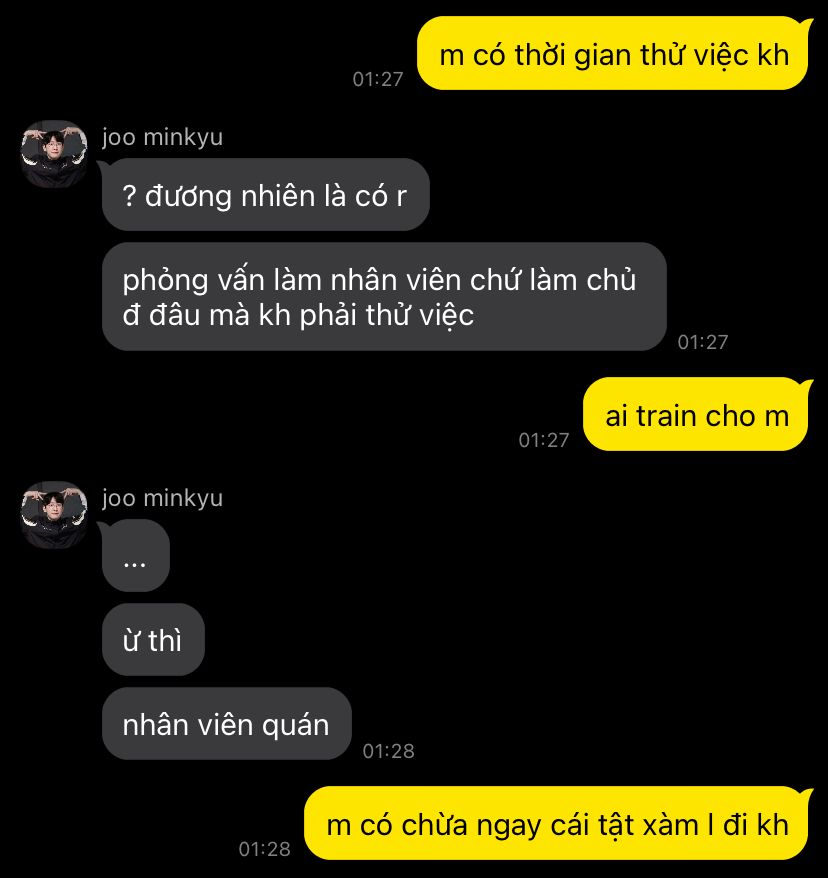Click the 01:27 timestamp beside 'ai train cho m'
The height and width of the screenshot is (878, 828).
click(x=544, y=440)
